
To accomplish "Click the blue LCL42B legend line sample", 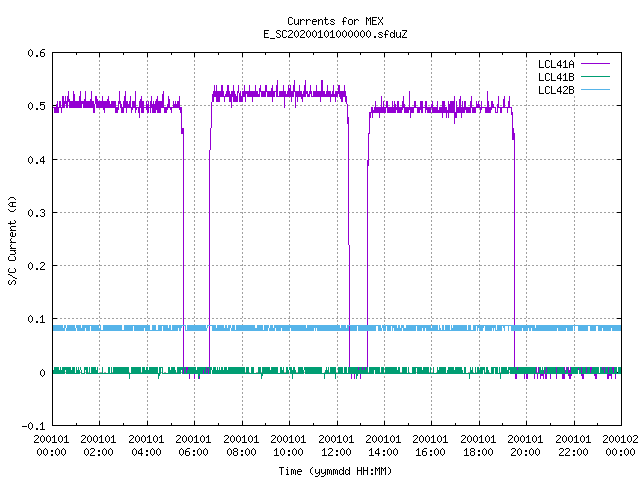I will pyautogui.click(x=596, y=90).
